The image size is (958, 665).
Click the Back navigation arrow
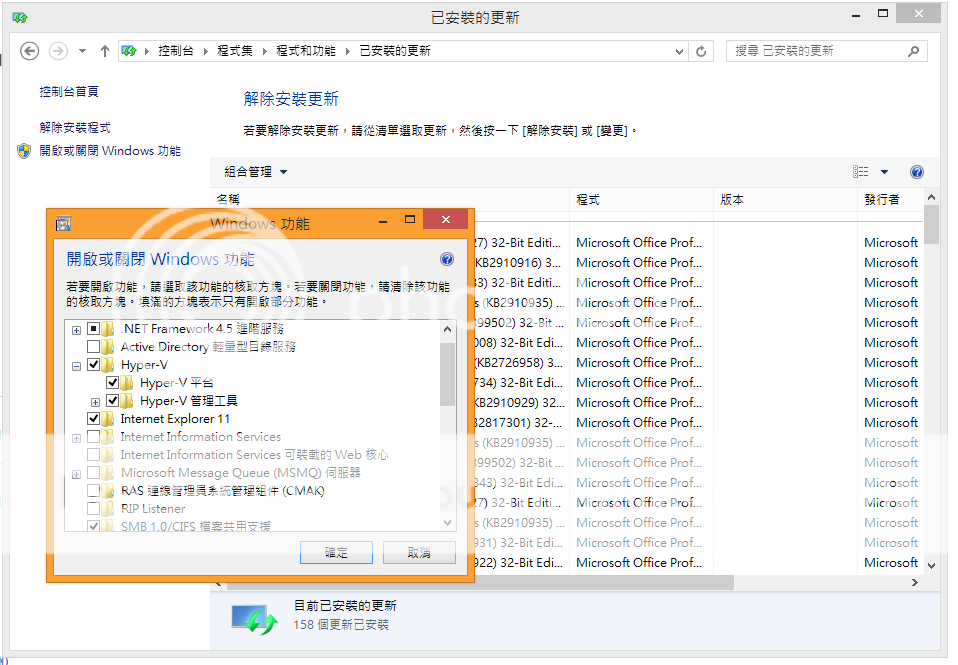coord(29,51)
